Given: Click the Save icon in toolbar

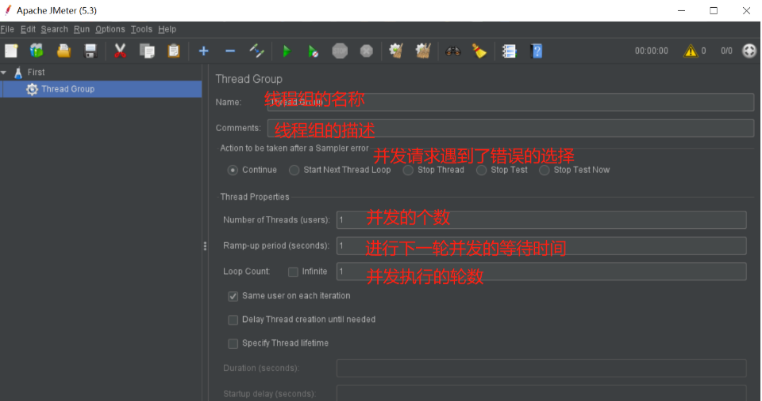Looking at the screenshot, I should (90, 50).
